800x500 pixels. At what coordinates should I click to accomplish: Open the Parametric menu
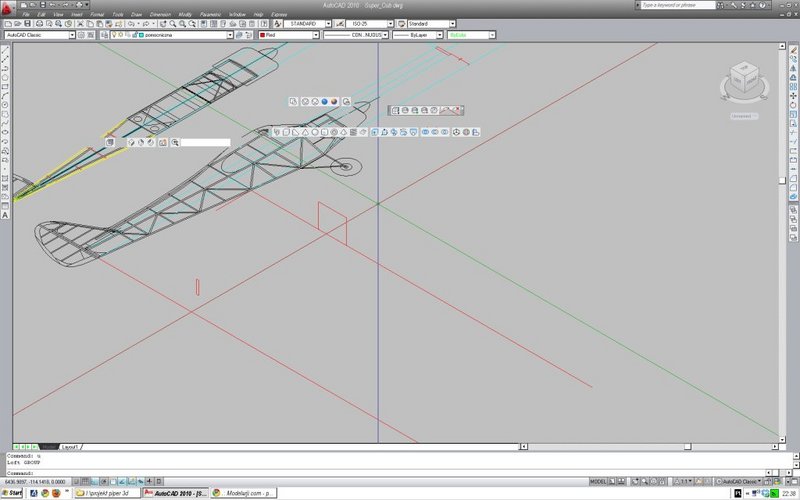point(210,14)
